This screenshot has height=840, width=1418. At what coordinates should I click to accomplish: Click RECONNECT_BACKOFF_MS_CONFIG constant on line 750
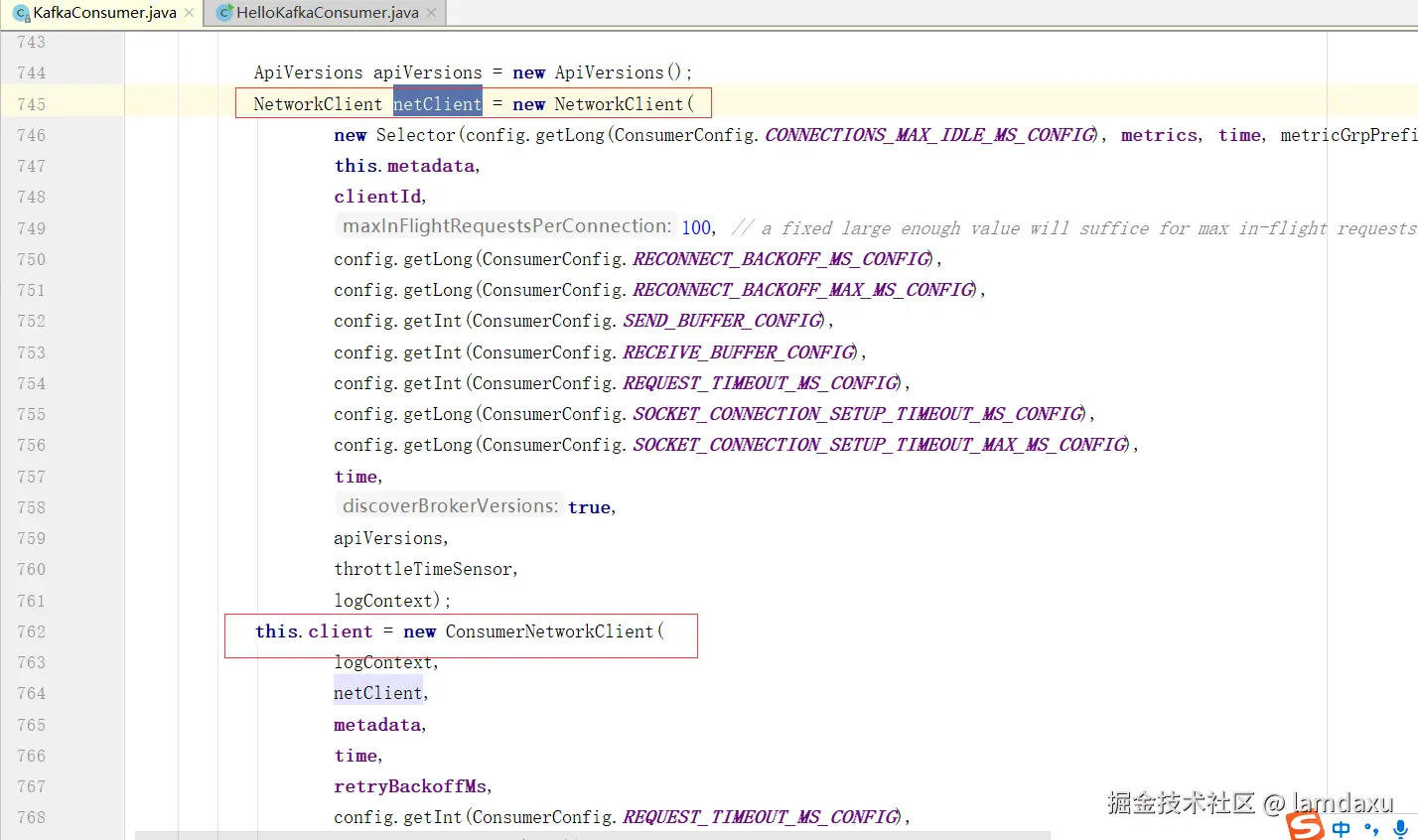click(x=781, y=259)
